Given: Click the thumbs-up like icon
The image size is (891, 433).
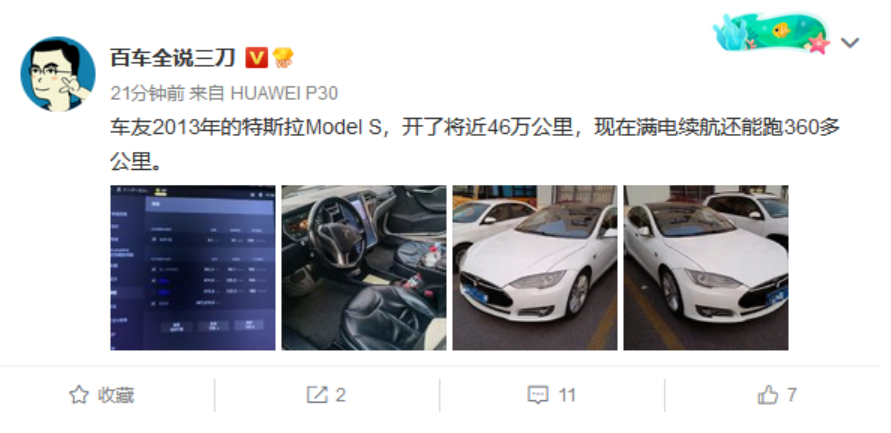Looking at the screenshot, I should point(768,395).
